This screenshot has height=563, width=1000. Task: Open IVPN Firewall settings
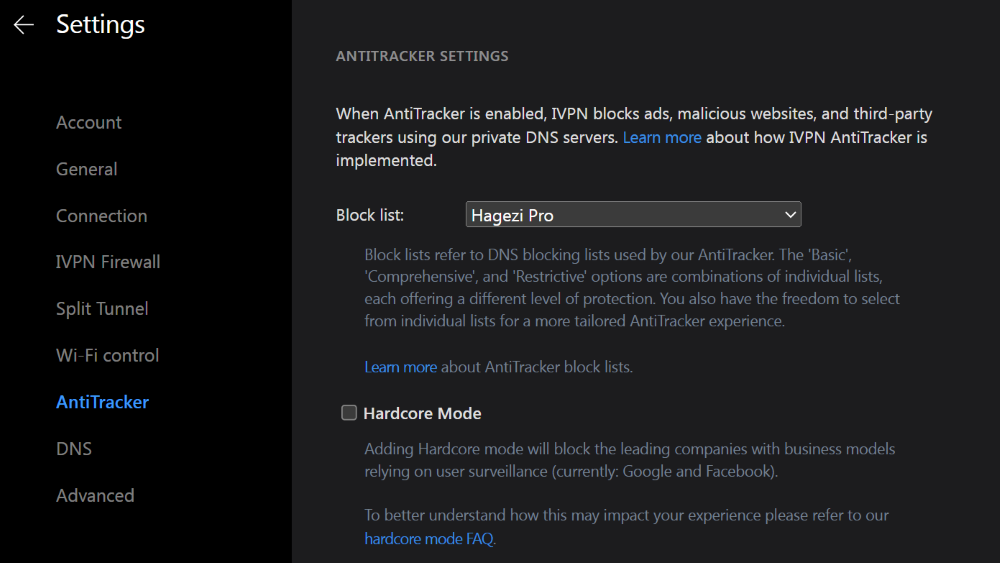pos(108,262)
